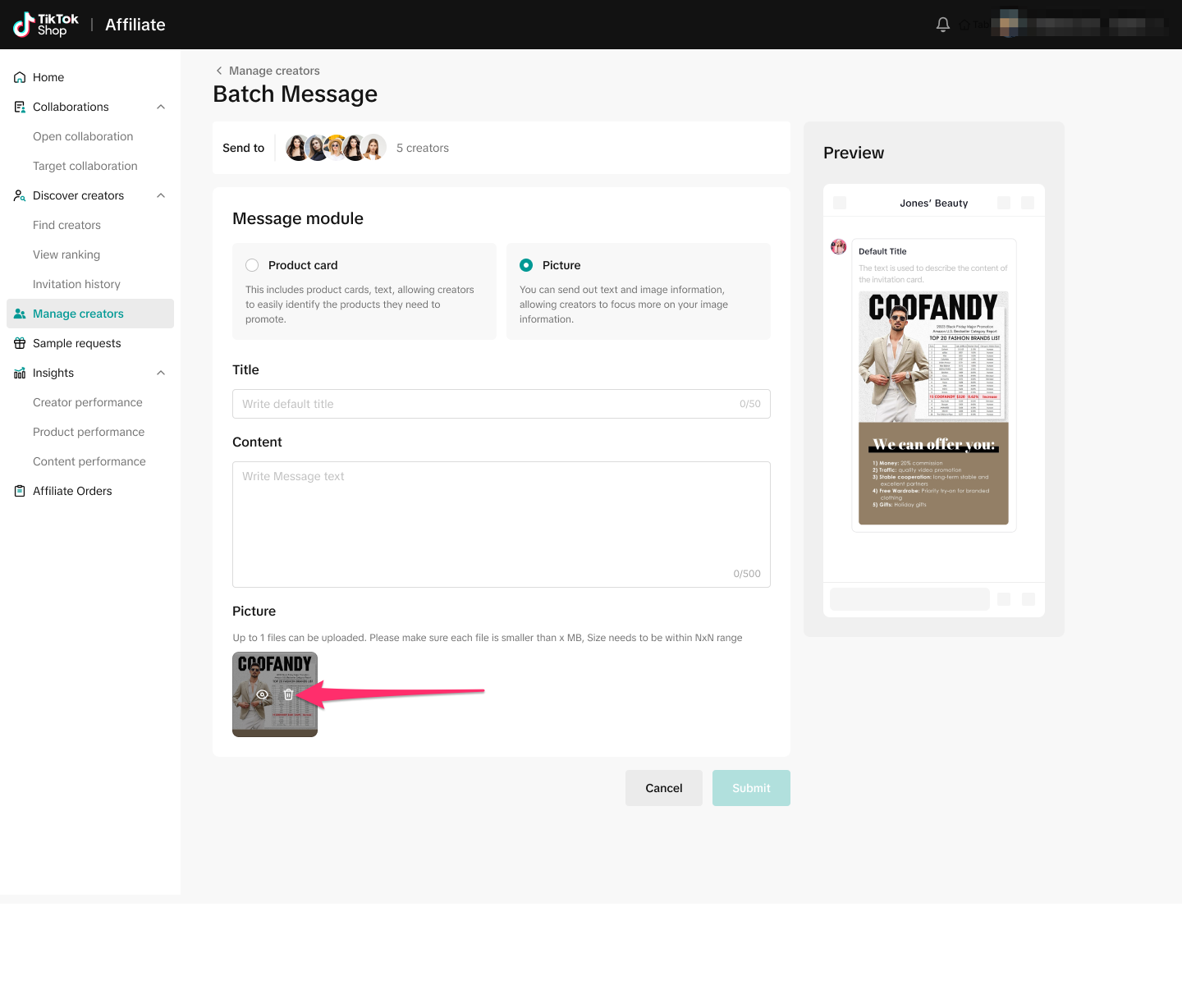
Task: Open Find creators in sidebar
Action: tap(66, 225)
